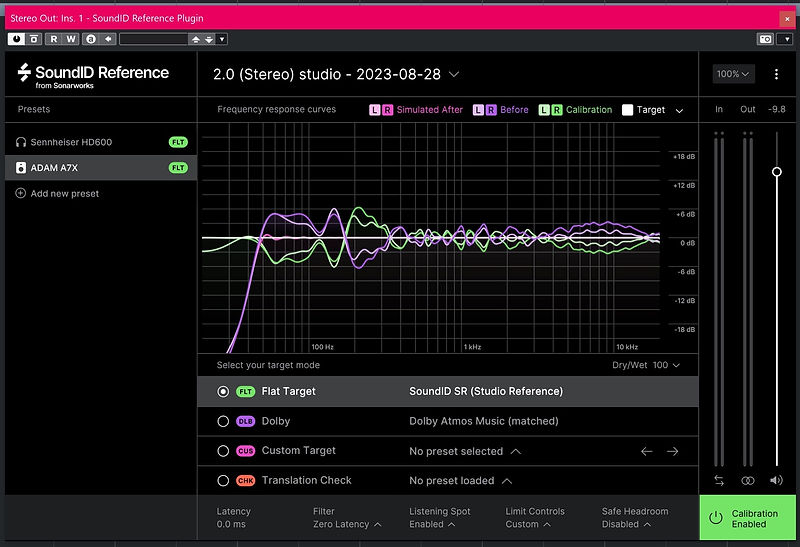Click the copy A to B arrow icon

click(108, 39)
